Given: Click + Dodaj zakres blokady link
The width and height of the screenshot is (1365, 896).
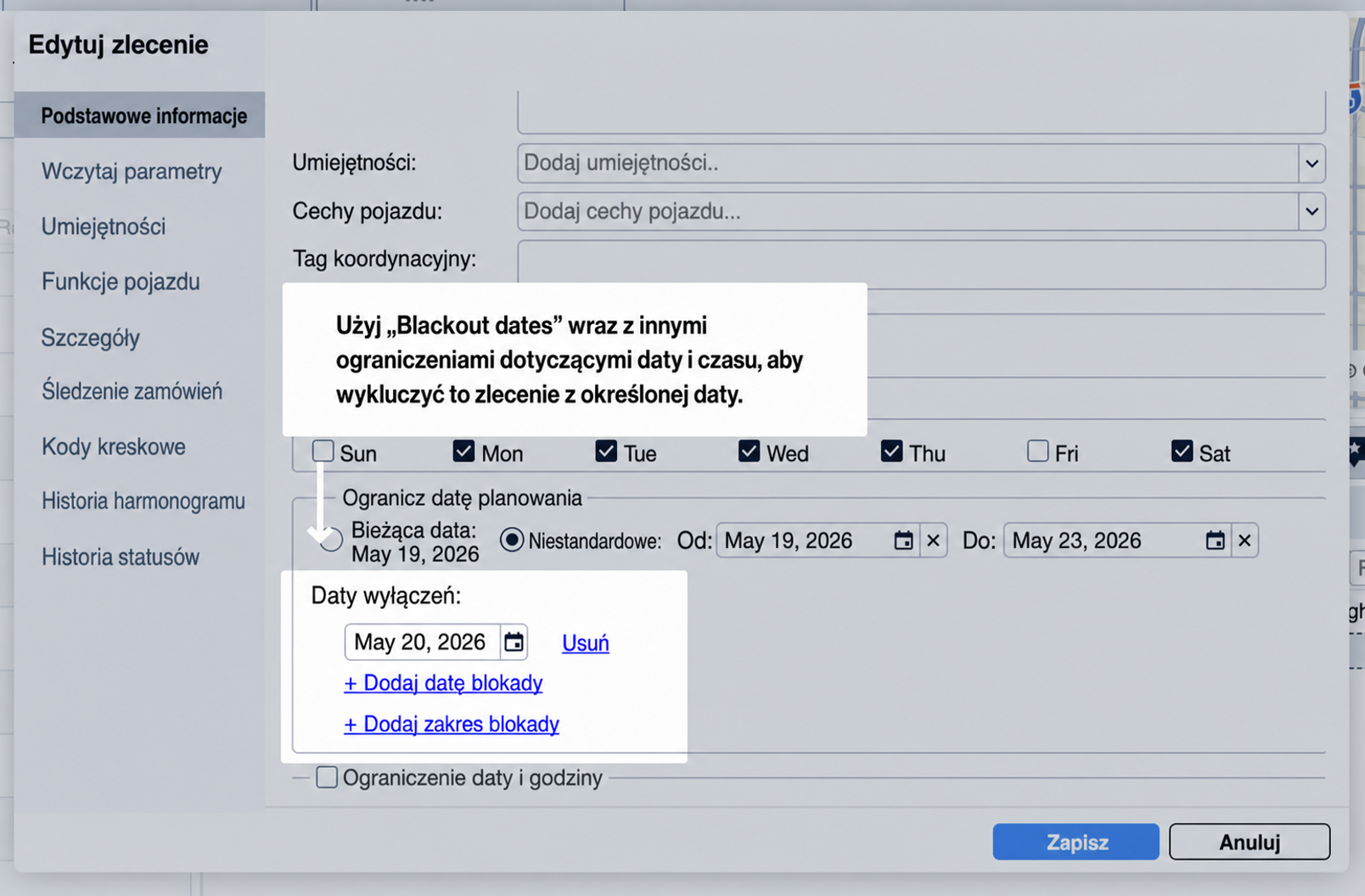Looking at the screenshot, I should click(x=452, y=724).
